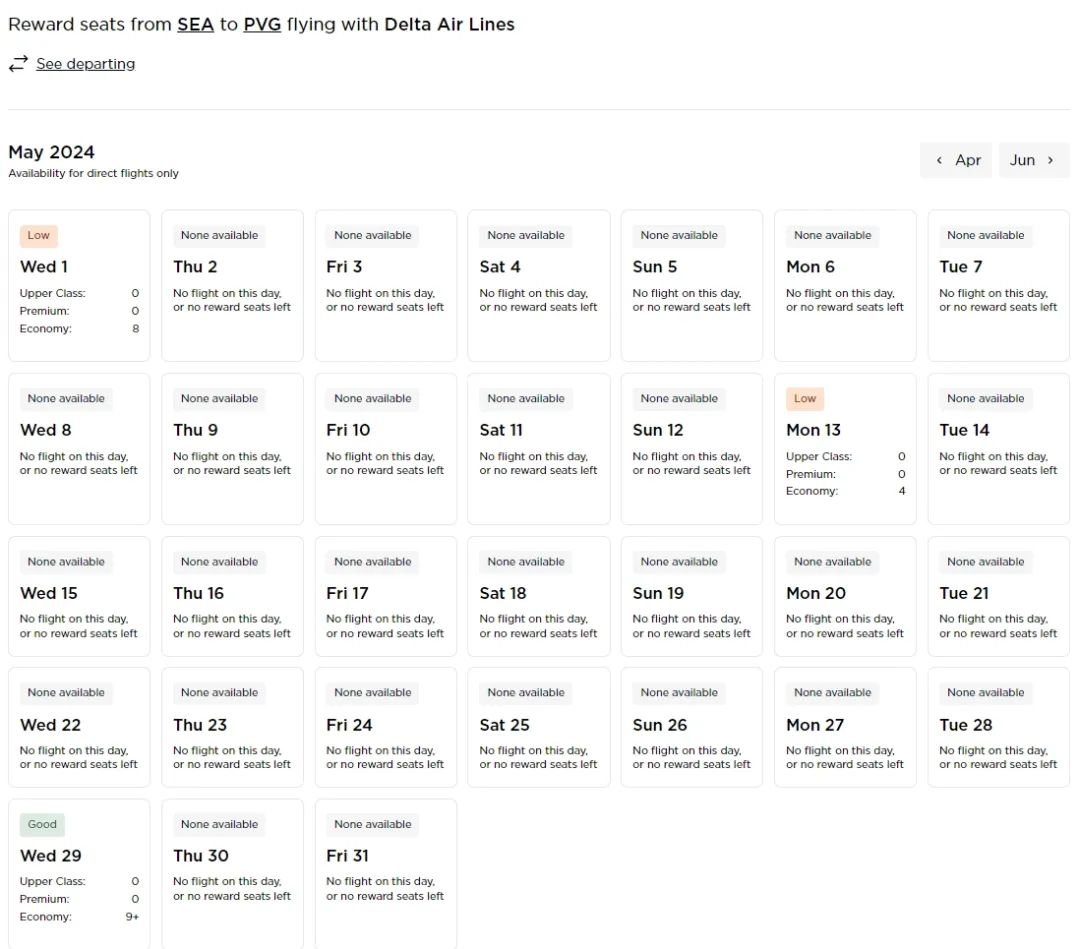The width and height of the screenshot is (1080, 949).
Task: Click the Good badge on Wed 29
Action: (x=42, y=825)
